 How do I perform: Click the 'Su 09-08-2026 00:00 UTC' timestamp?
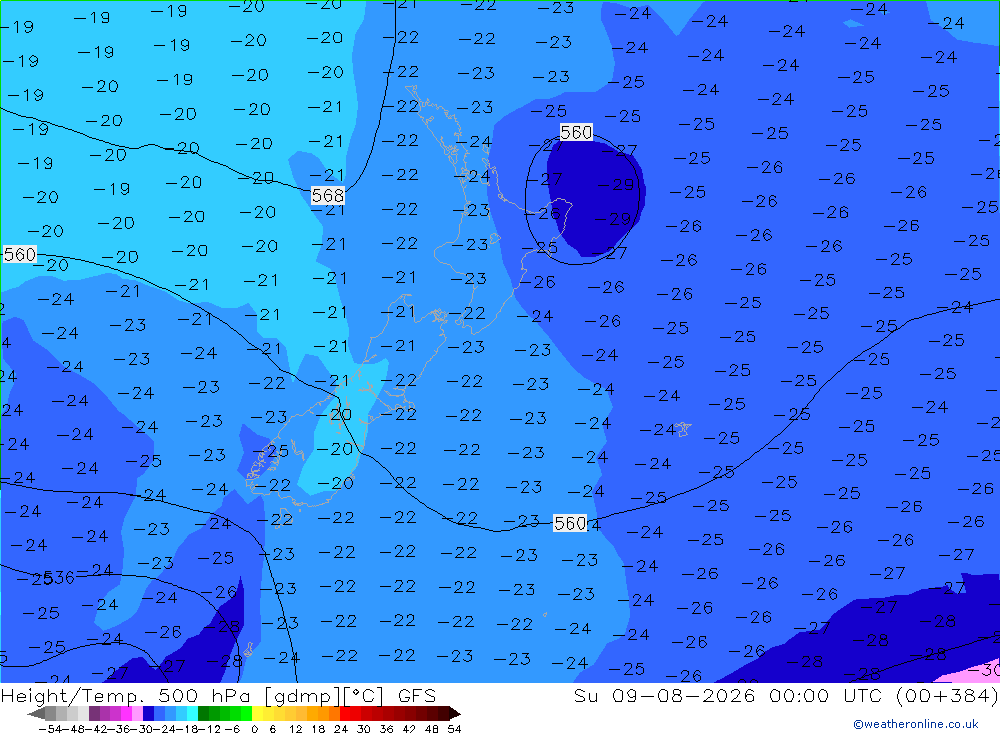coord(730,695)
